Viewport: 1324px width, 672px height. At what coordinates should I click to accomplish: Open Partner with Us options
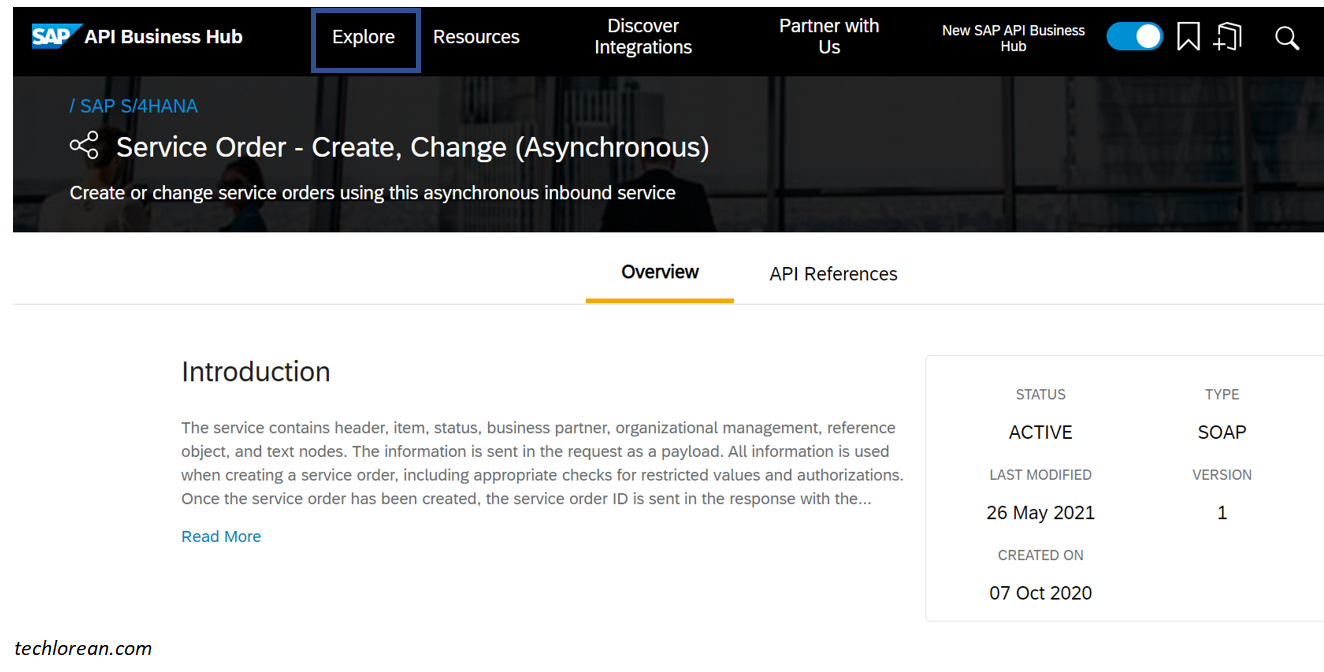[x=829, y=36]
